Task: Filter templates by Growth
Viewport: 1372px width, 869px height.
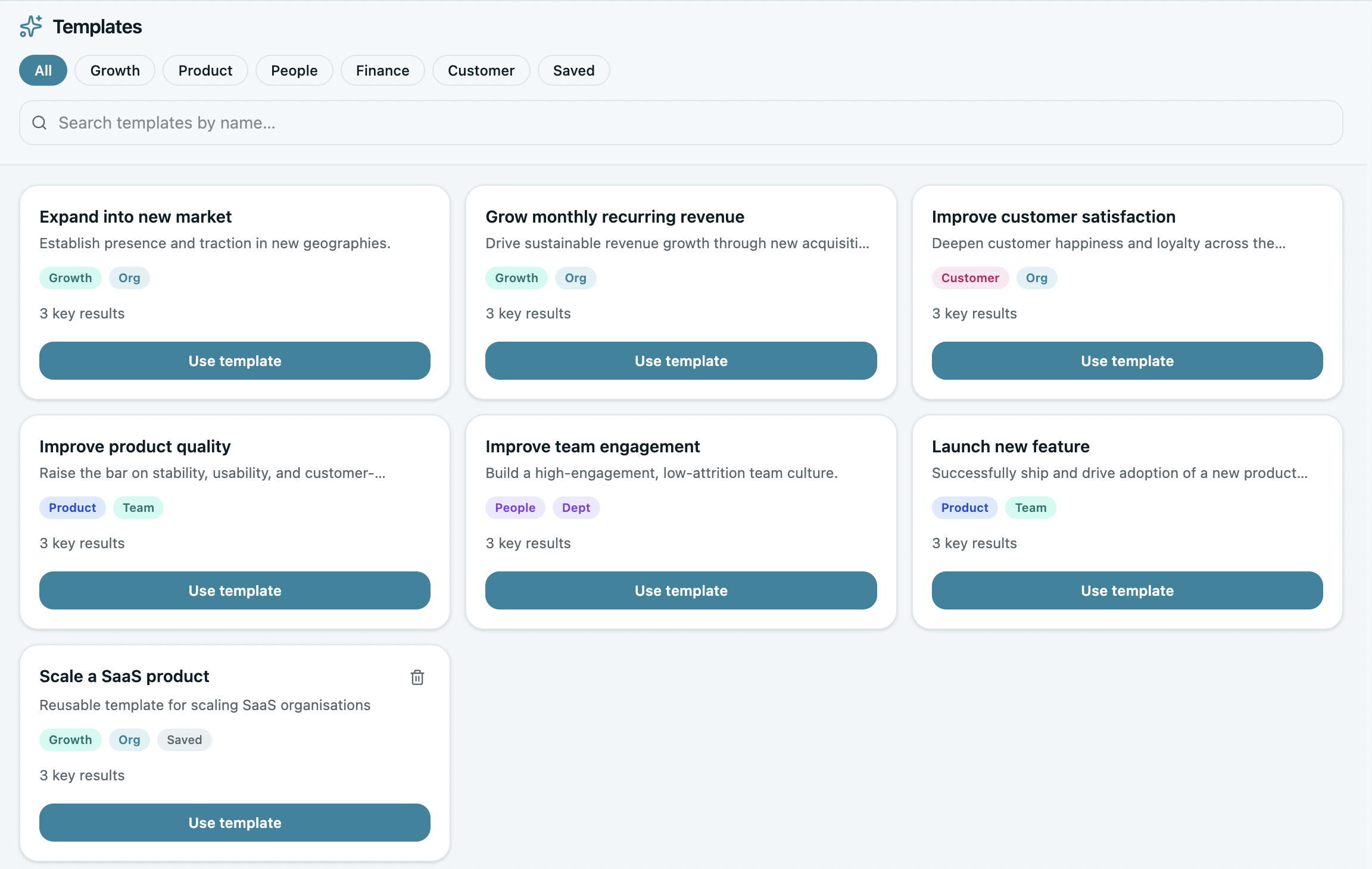Action: pyautogui.click(x=115, y=70)
